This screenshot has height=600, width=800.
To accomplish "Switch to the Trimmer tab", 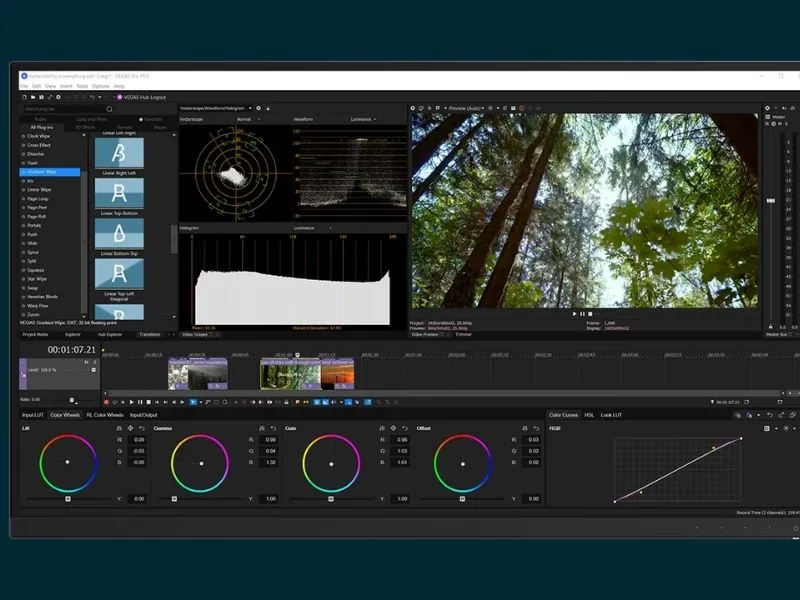I will click(x=463, y=335).
